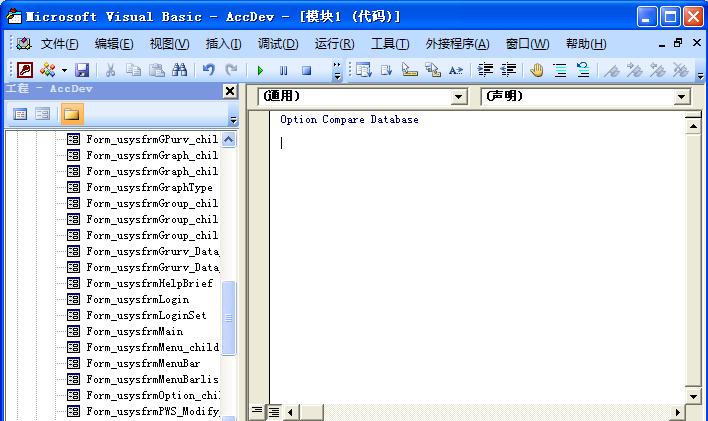
Task: Save the AccDev project
Action: click(x=82, y=70)
